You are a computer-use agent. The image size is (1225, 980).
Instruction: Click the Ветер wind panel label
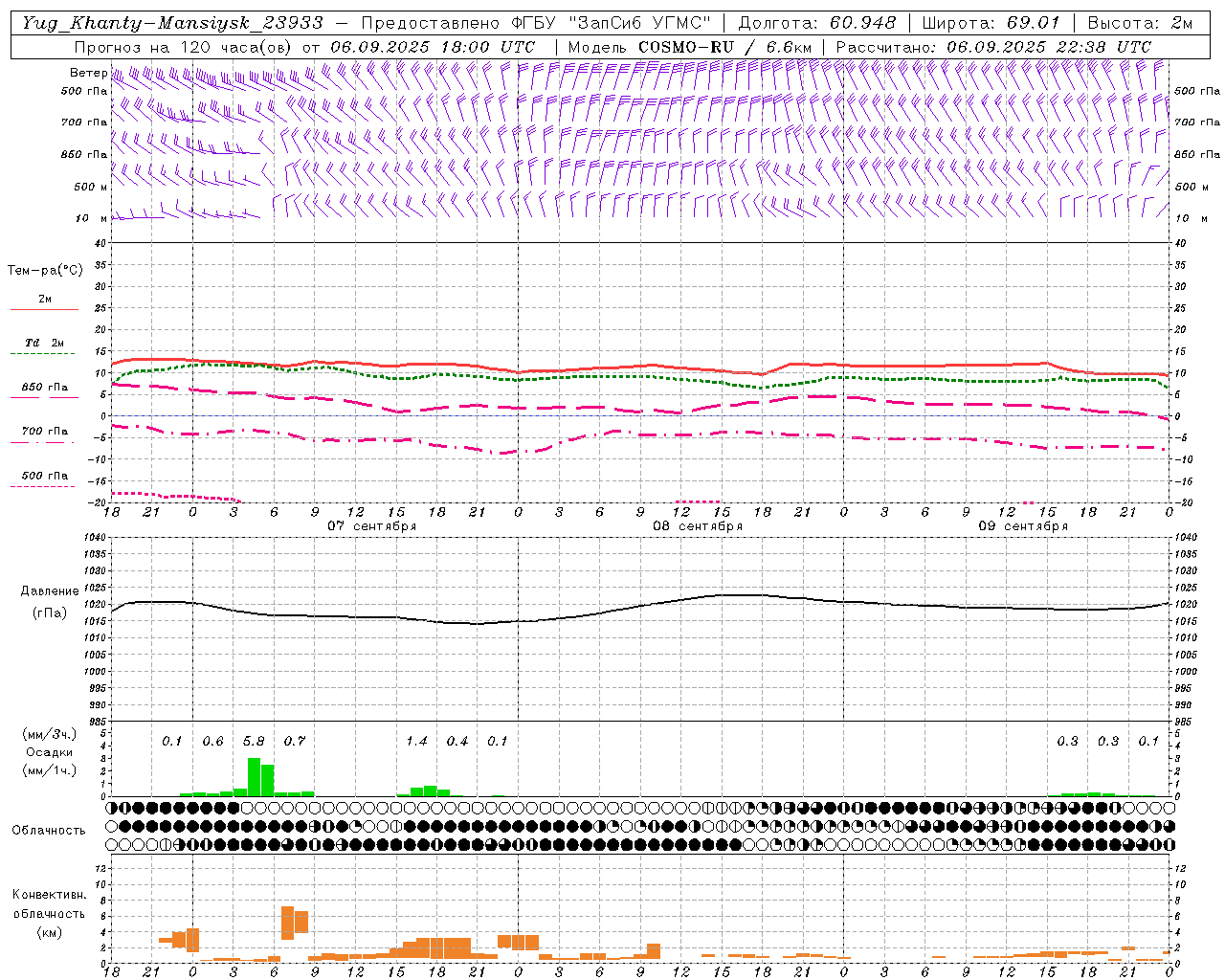coord(88,73)
